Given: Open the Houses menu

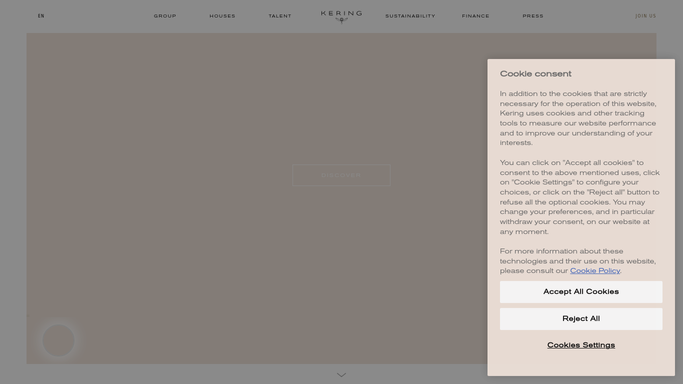Looking at the screenshot, I should pos(222,16).
